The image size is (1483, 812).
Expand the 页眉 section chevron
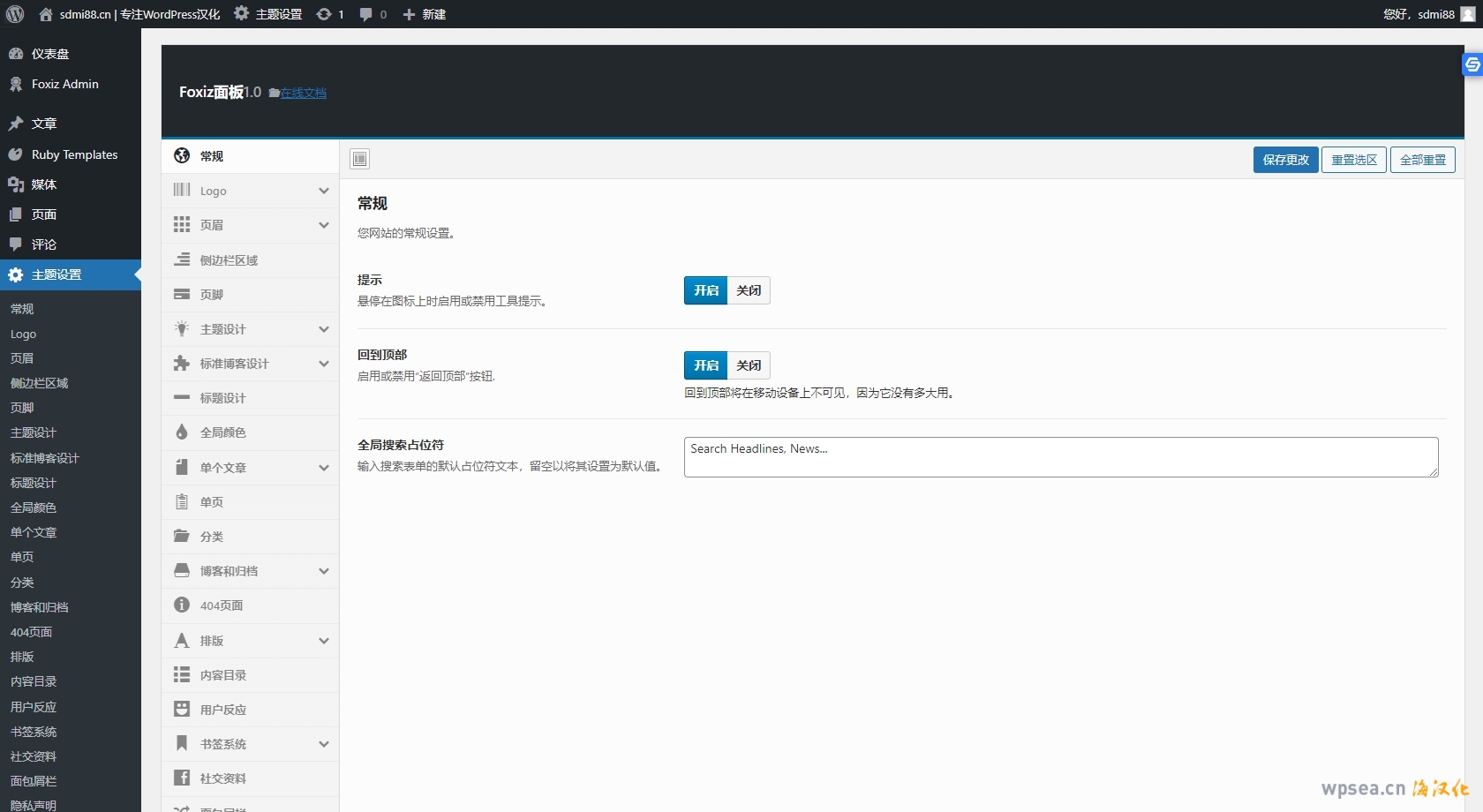point(324,225)
